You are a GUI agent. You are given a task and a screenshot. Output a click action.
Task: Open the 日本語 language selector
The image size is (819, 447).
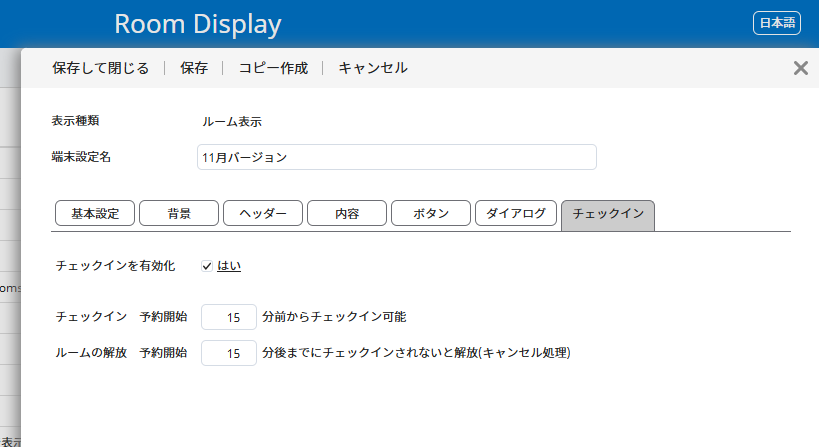tap(777, 23)
